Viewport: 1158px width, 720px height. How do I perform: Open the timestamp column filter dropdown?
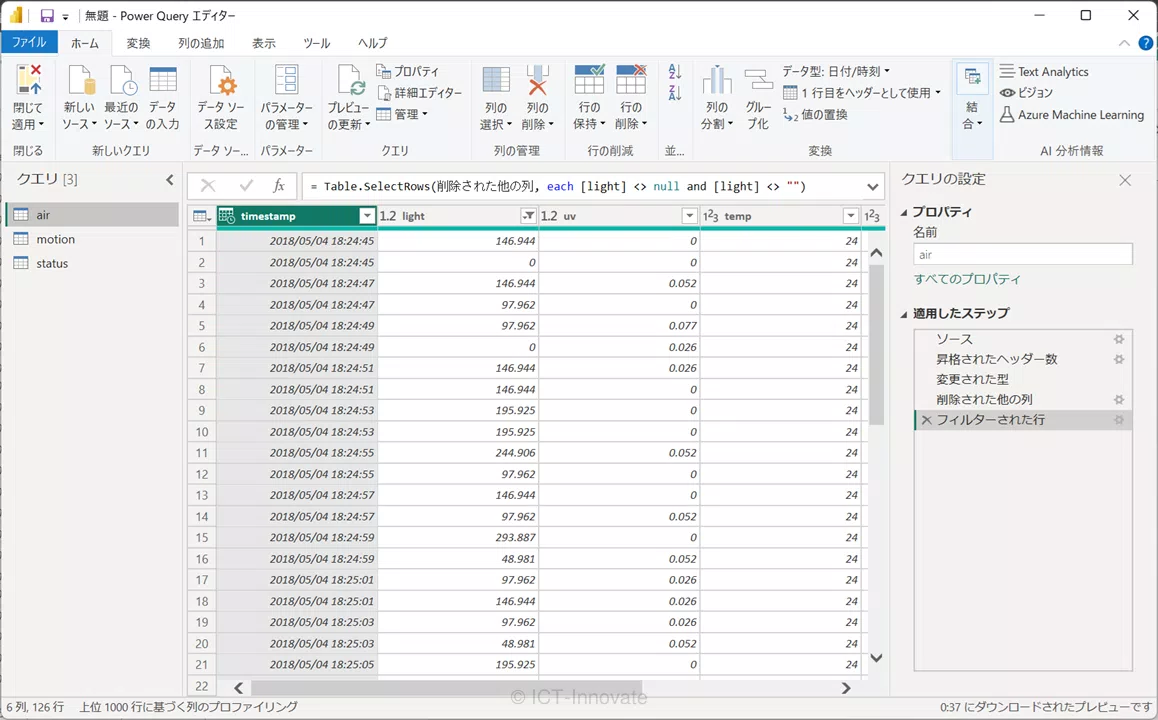point(366,216)
